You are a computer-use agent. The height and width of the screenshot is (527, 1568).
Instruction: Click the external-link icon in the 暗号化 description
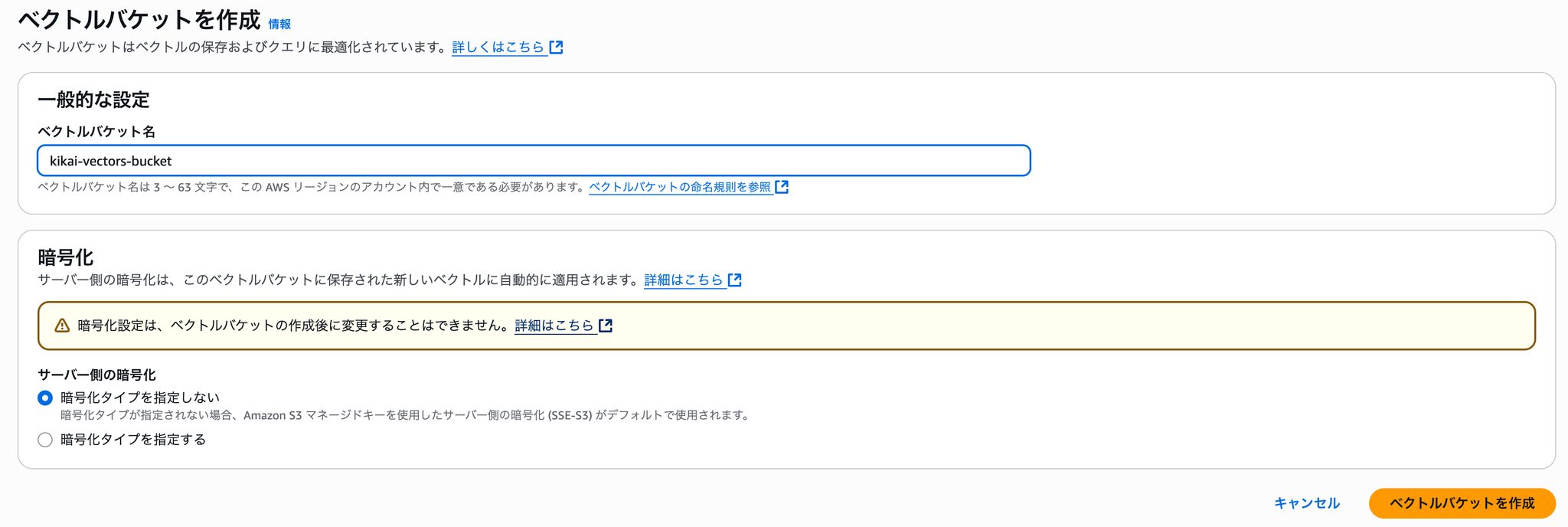(735, 280)
